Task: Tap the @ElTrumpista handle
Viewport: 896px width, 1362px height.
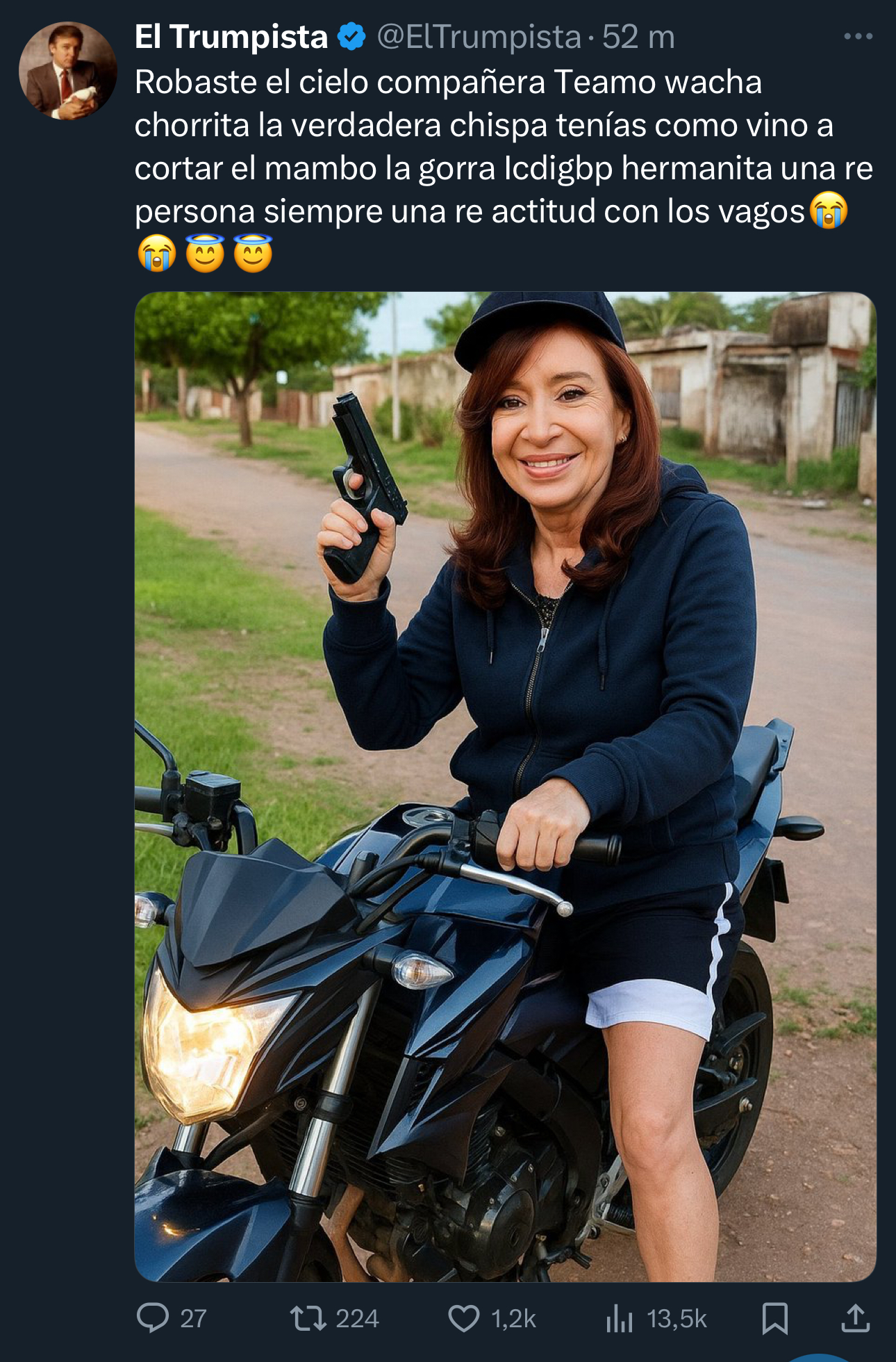Action: [x=479, y=37]
